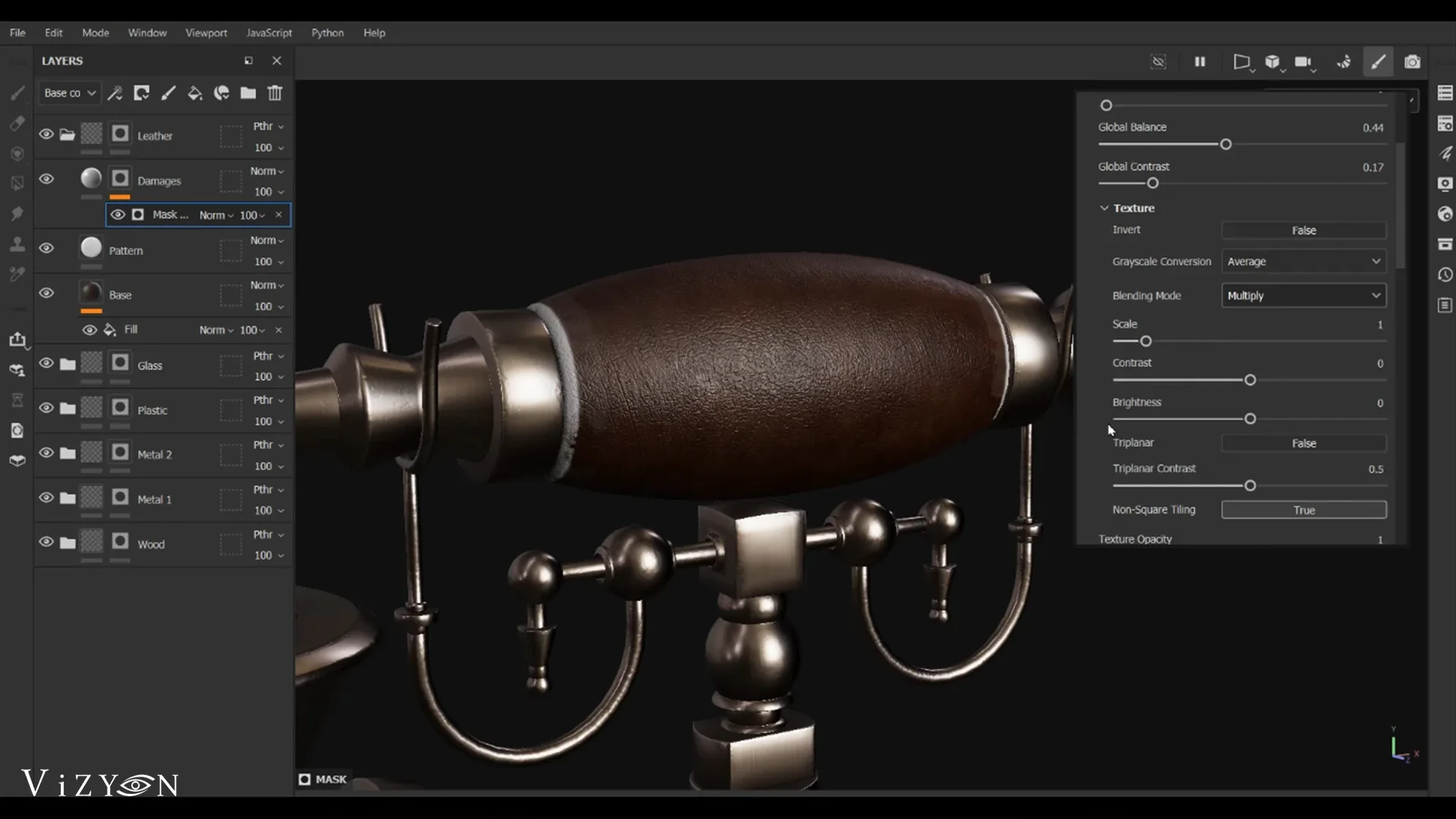1456x819 pixels.
Task: Create a new layer folder
Action: click(248, 93)
